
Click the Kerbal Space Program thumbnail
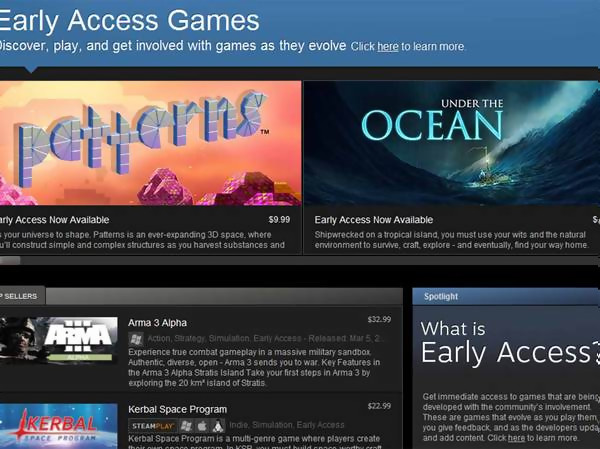pyautogui.click(x=59, y=426)
